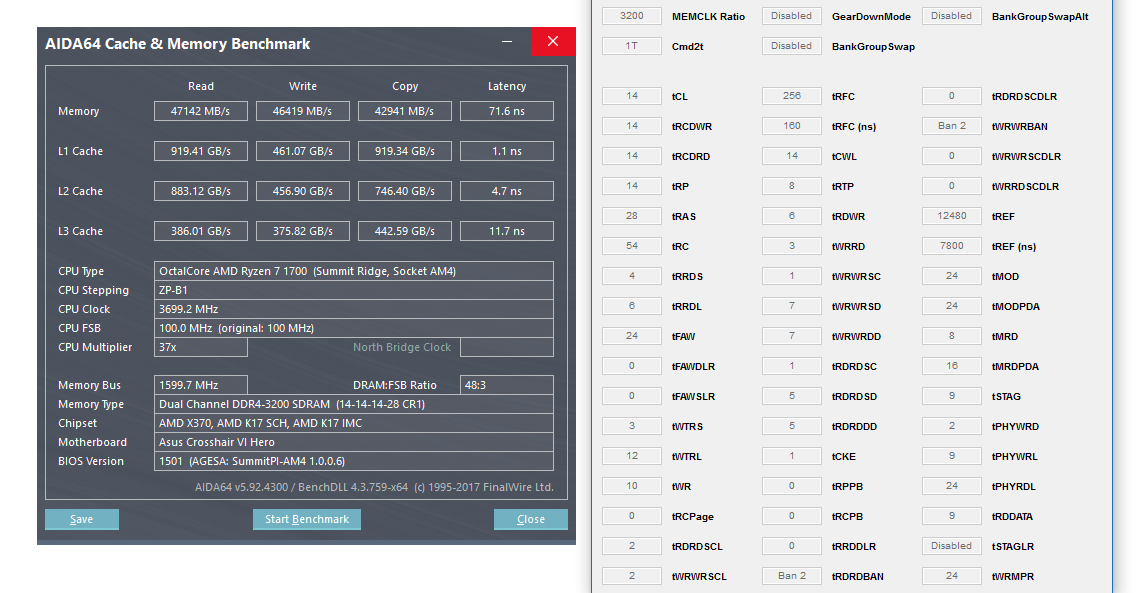Click Save button in AIDA64 benchmark
The image size is (1143, 593).
click(x=82, y=519)
